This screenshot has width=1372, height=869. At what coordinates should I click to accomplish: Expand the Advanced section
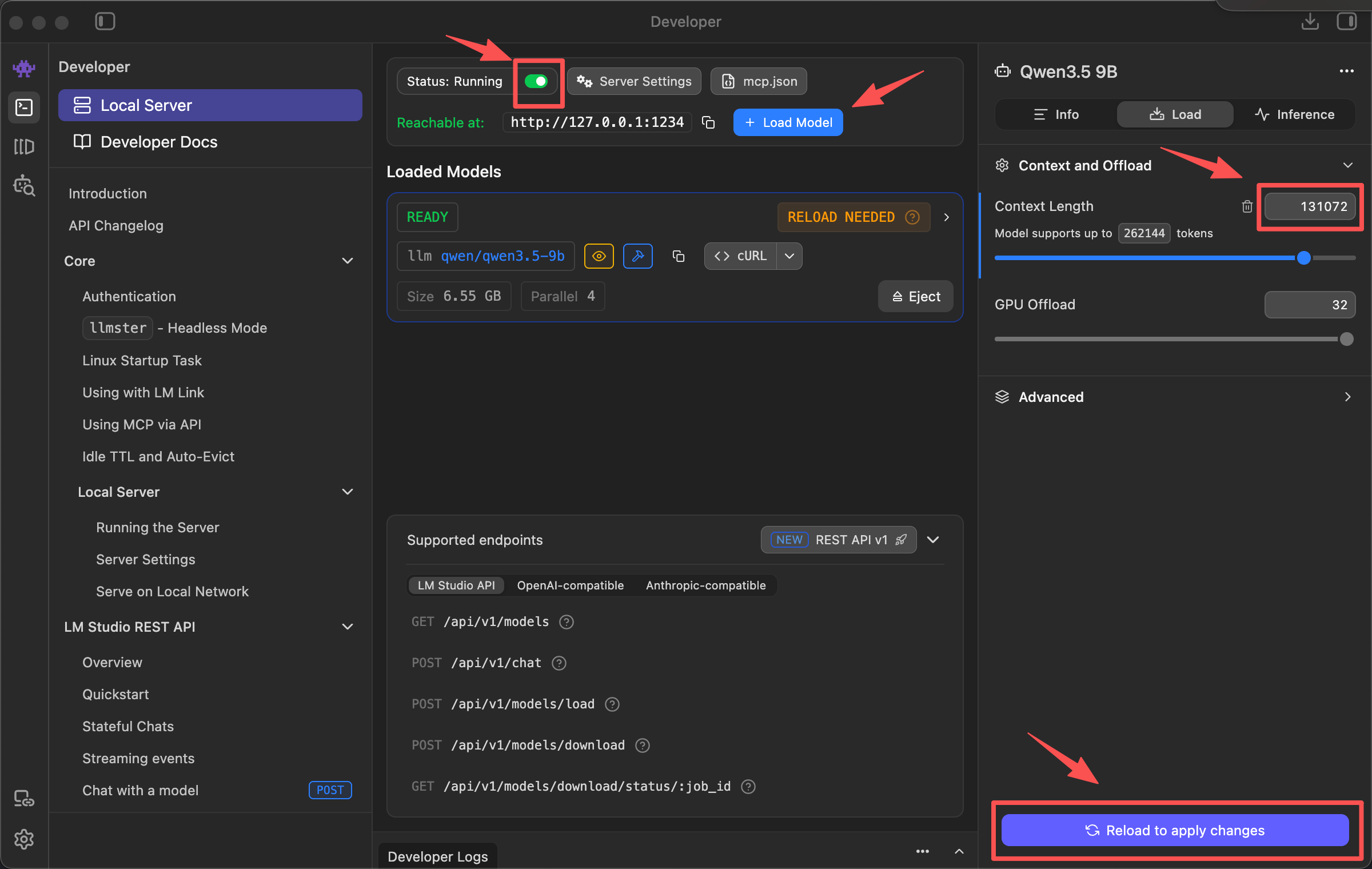1347,397
